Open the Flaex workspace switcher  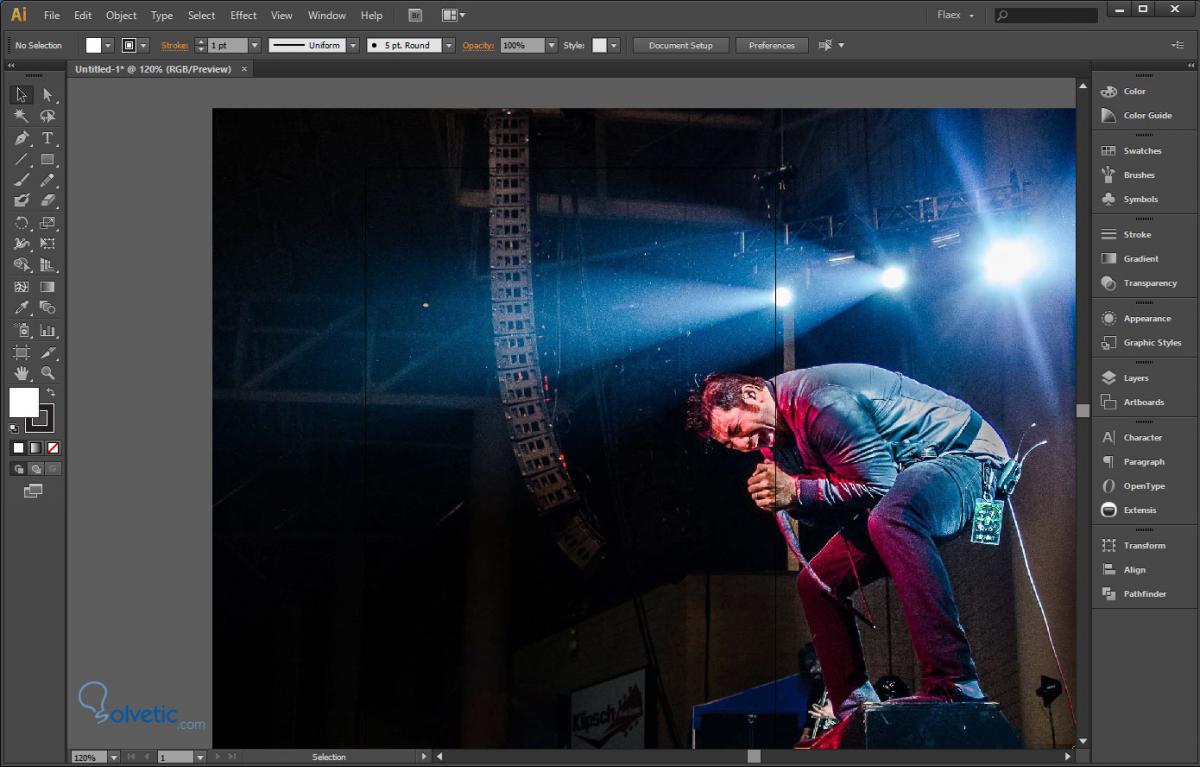(x=956, y=15)
